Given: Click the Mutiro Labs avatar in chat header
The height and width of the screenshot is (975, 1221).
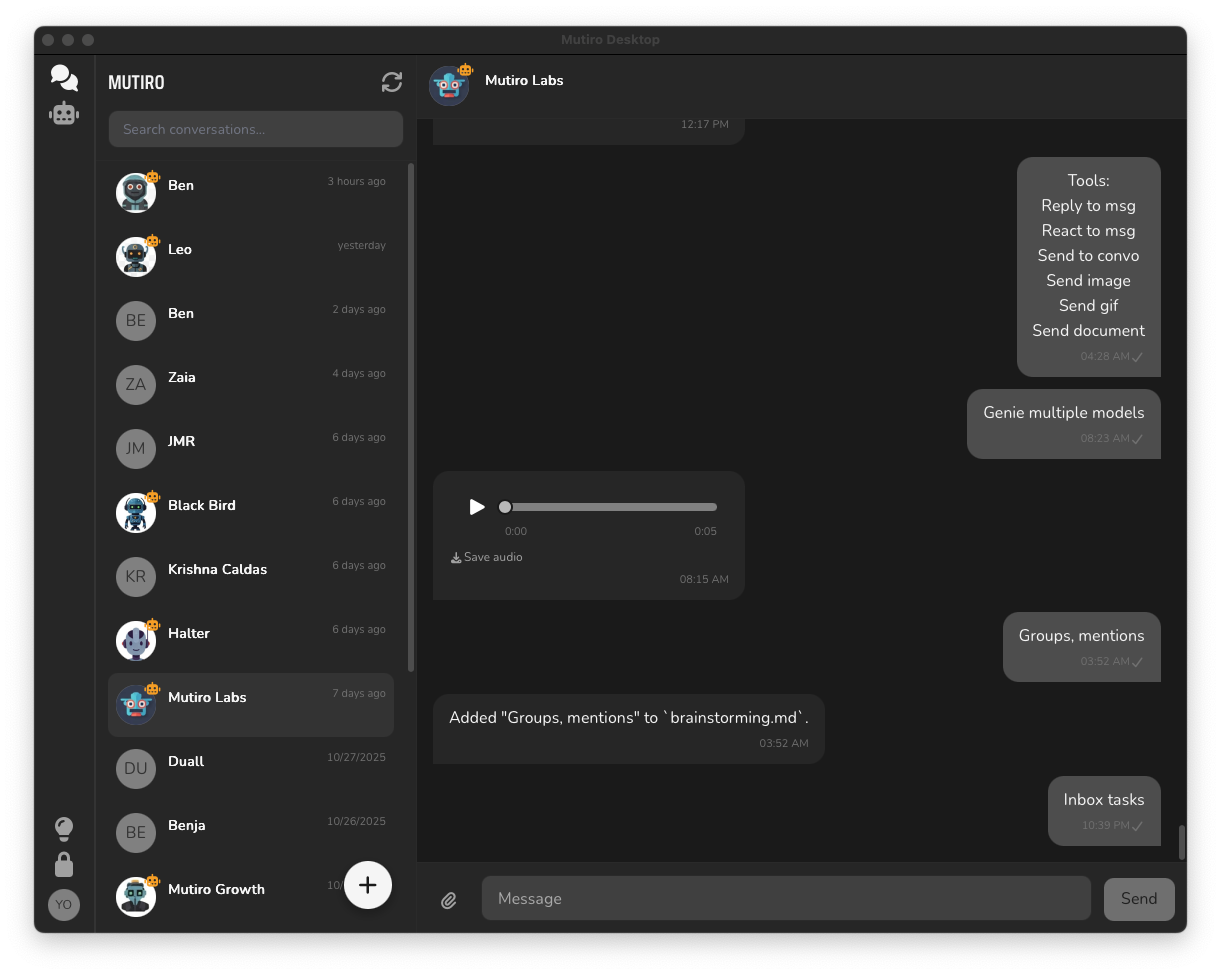Looking at the screenshot, I should (x=449, y=86).
